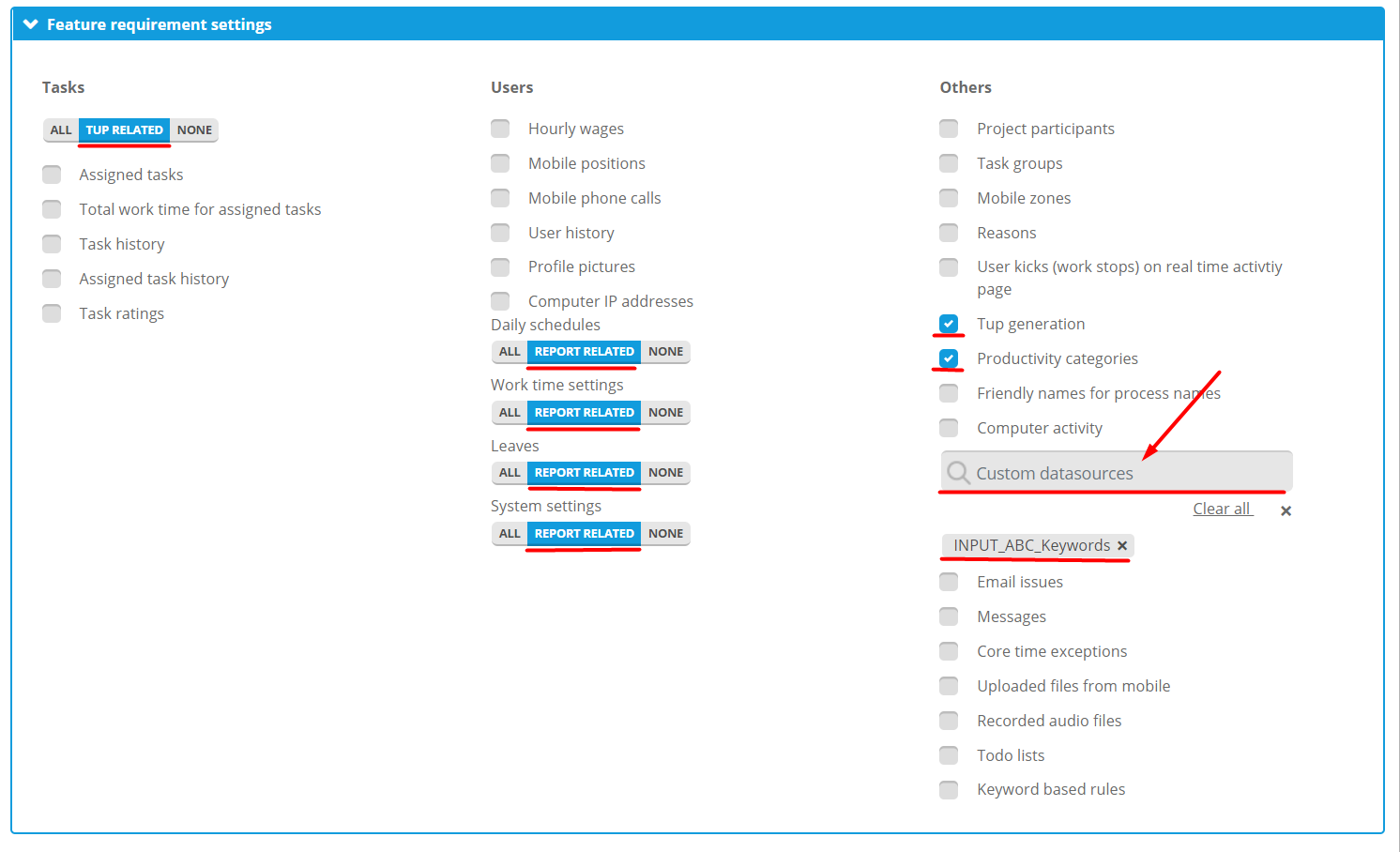
Task: Set Work time settings to NONE
Action: (665, 413)
